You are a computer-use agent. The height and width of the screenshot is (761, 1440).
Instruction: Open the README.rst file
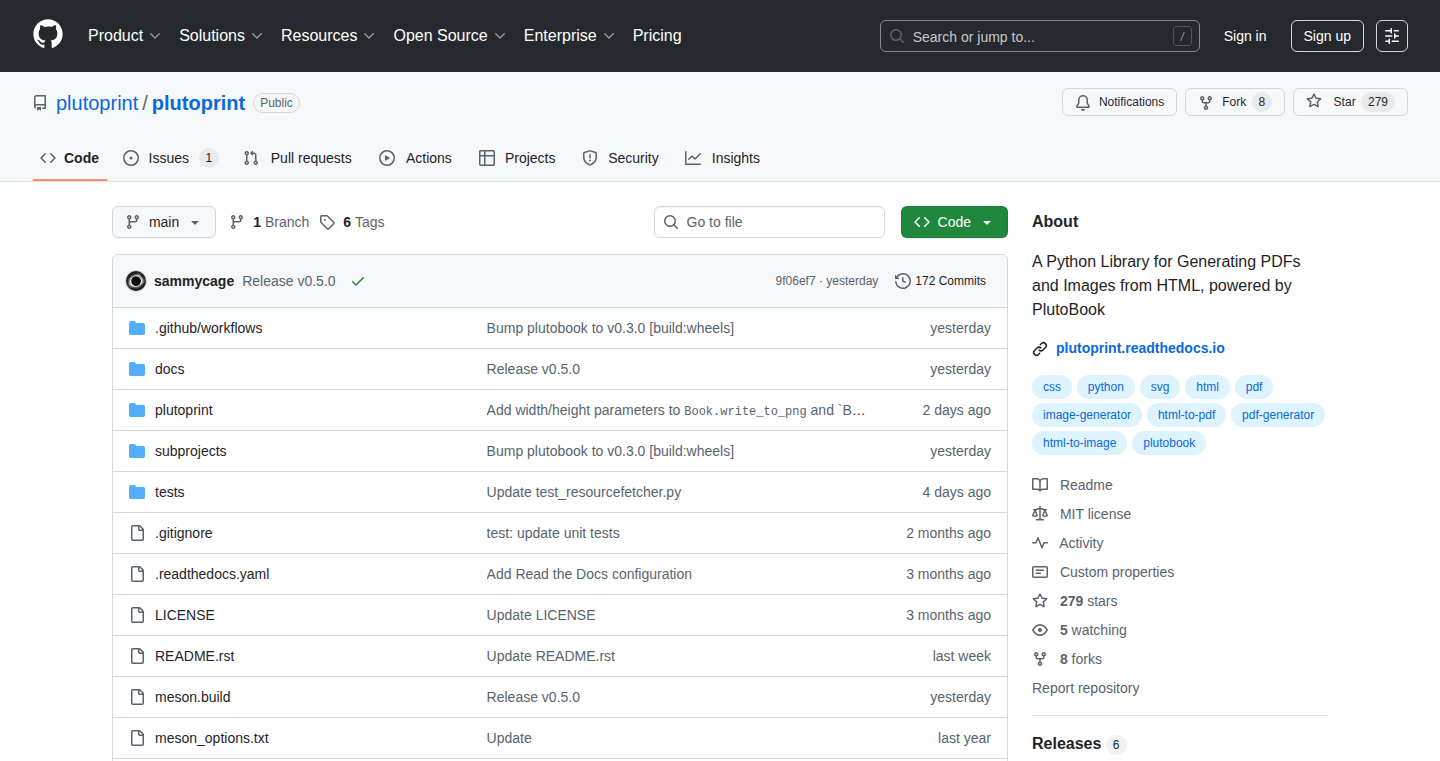coord(195,656)
